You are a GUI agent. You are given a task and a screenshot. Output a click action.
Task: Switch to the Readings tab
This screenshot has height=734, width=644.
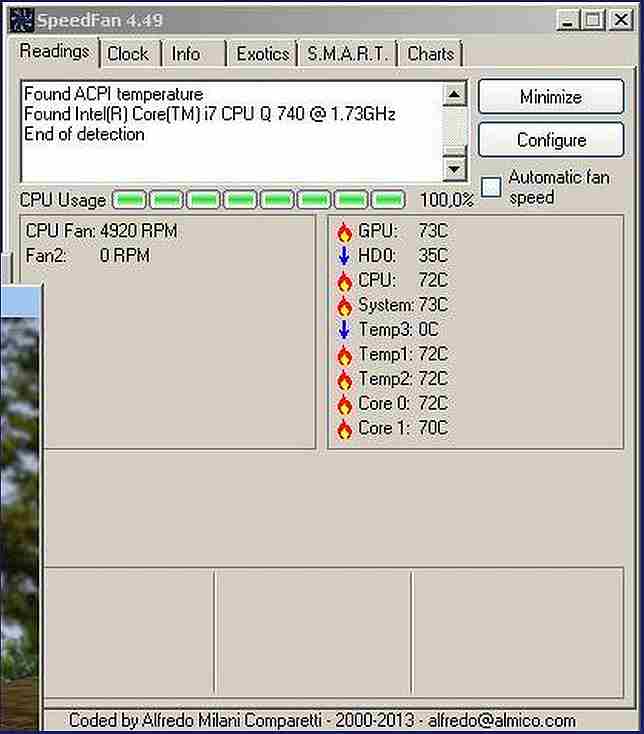click(x=54, y=51)
